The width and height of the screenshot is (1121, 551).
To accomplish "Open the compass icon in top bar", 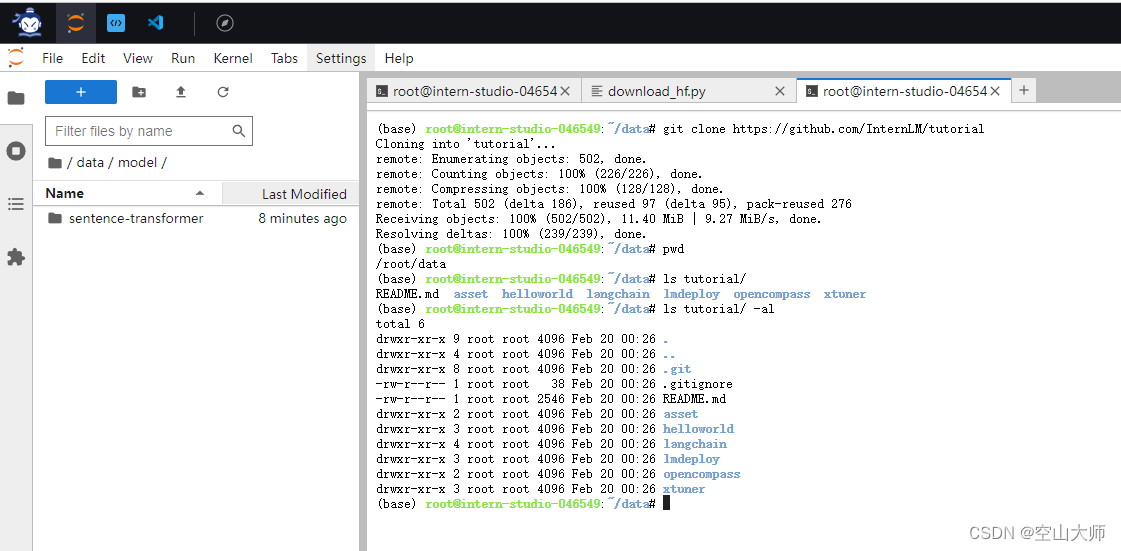I will point(224,23).
